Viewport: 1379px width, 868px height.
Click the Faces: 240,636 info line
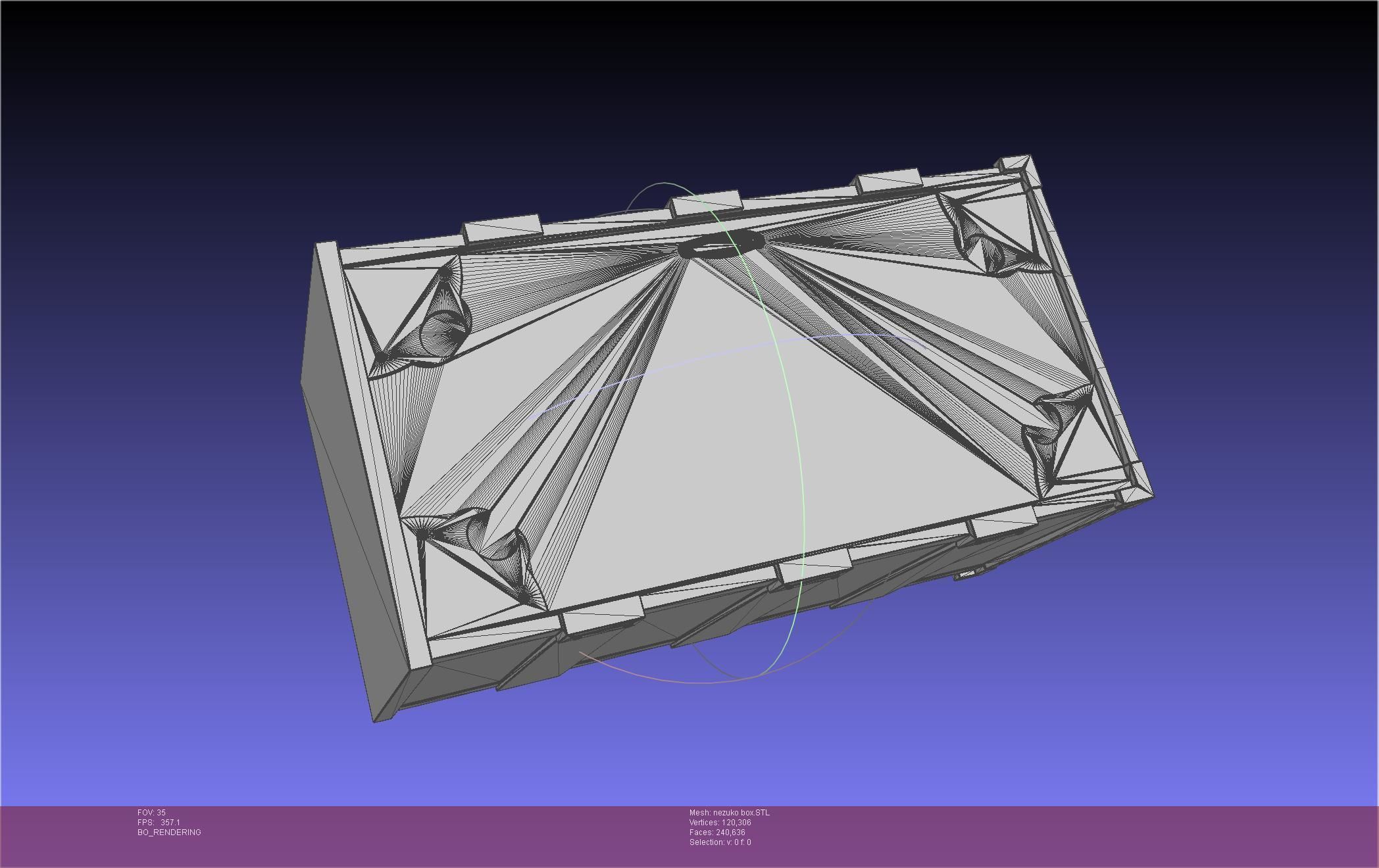coord(717,832)
